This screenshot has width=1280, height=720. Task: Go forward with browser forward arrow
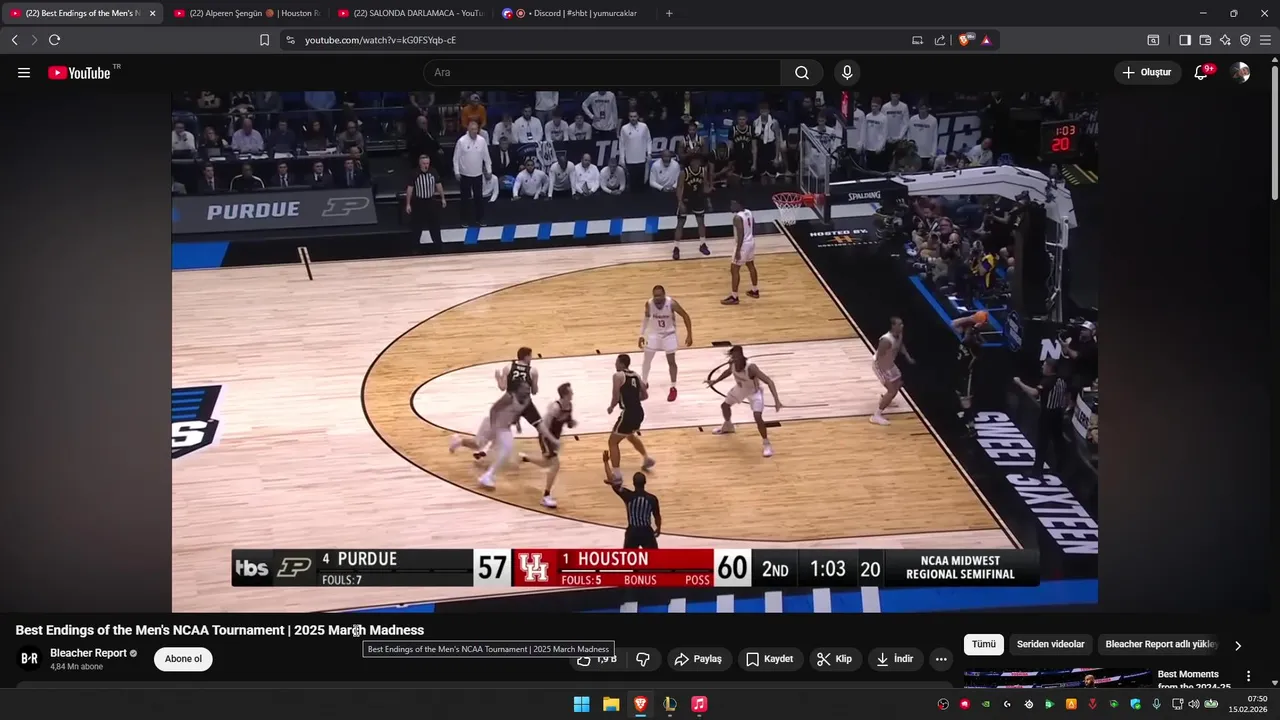tap(34, 40)
